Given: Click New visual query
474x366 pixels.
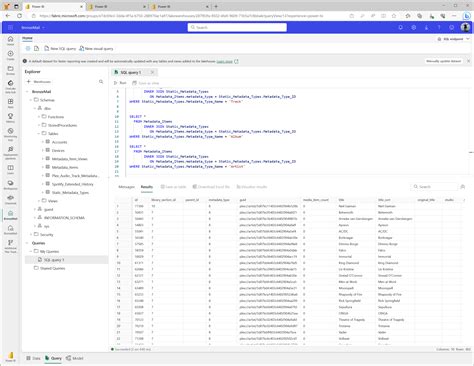Looking at the screenshot, I should pos(96,49).
